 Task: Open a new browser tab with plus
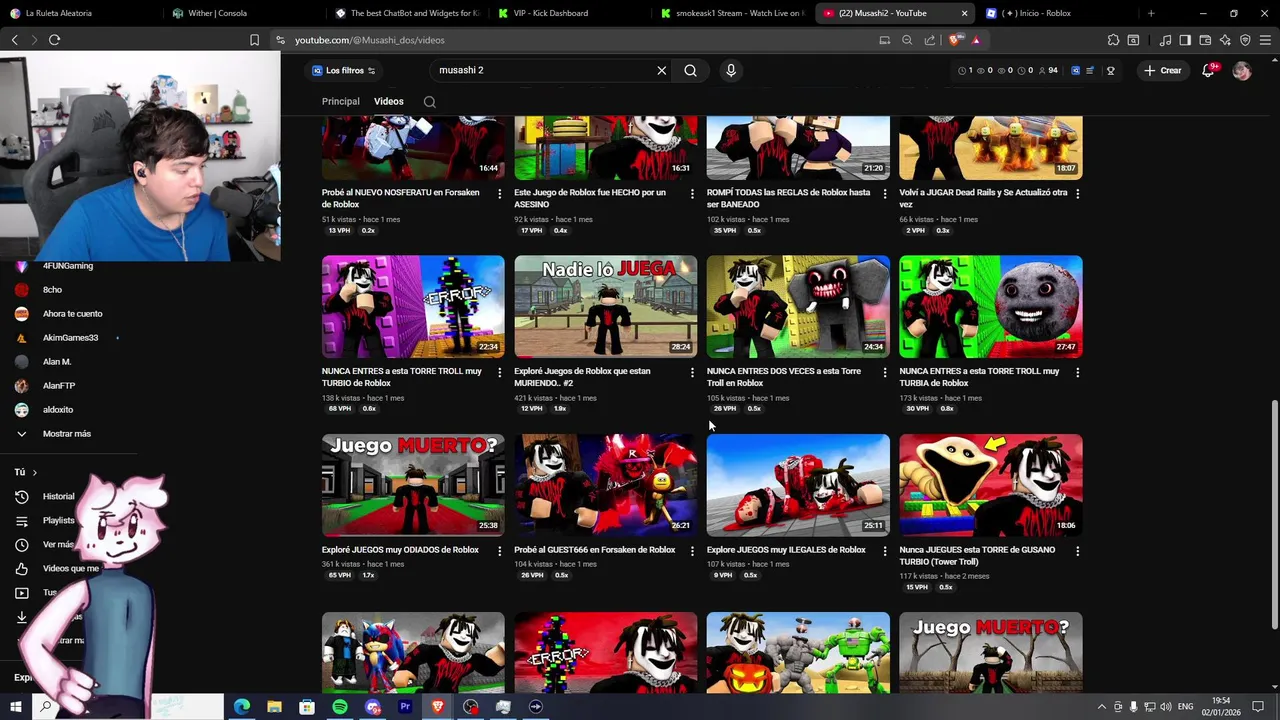[x=1151, y=13]
